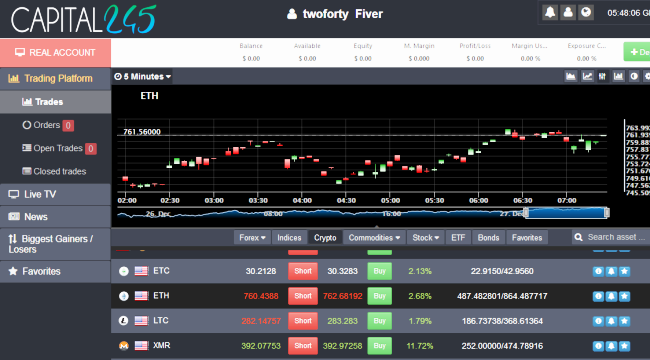The width and height of the screenshot is (650, 360).
Task: Click the clock icon in header
Action: click(586, 12)
